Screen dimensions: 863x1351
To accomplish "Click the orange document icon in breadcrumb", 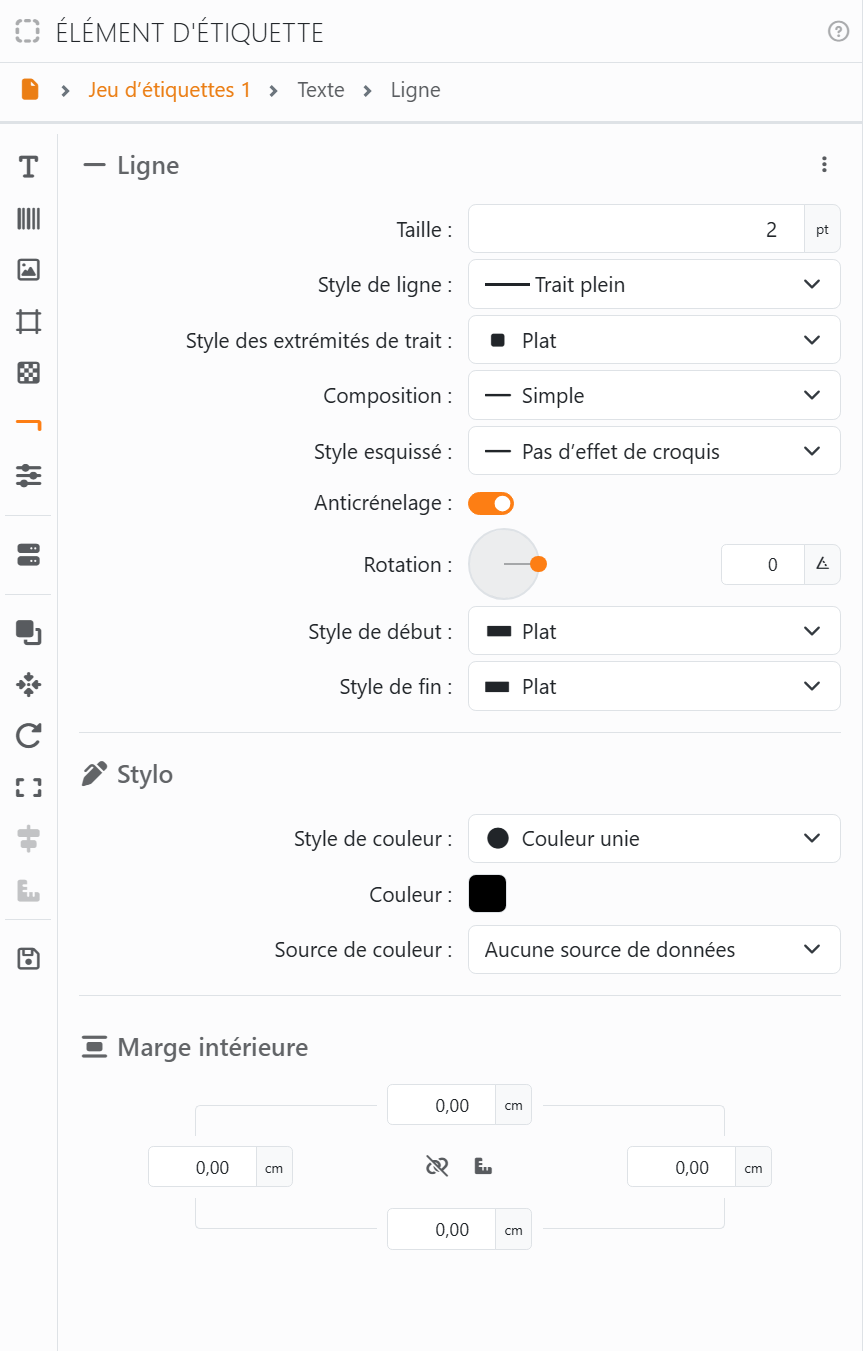I will point(30,90).
